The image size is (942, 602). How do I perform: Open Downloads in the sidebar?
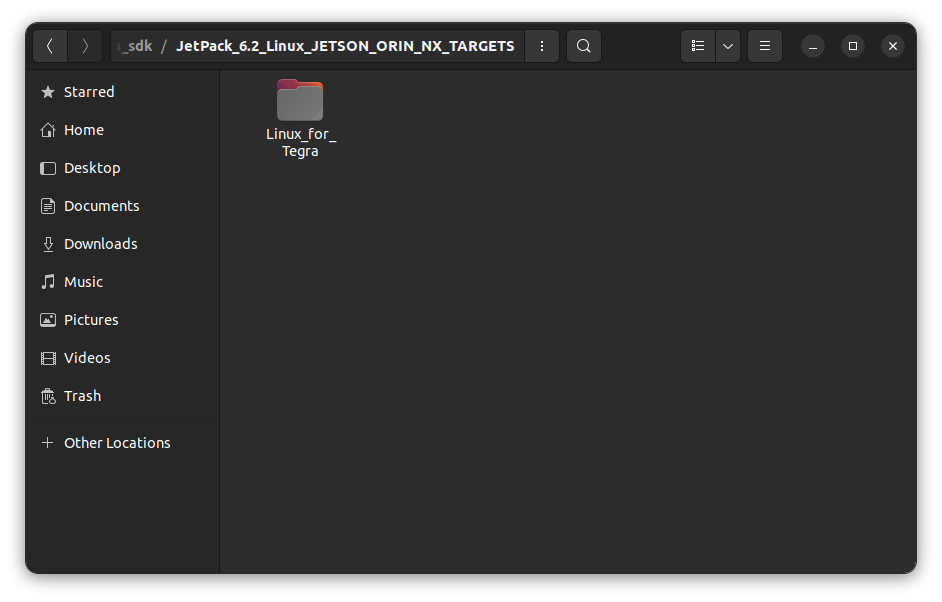[x=123, y=244]
